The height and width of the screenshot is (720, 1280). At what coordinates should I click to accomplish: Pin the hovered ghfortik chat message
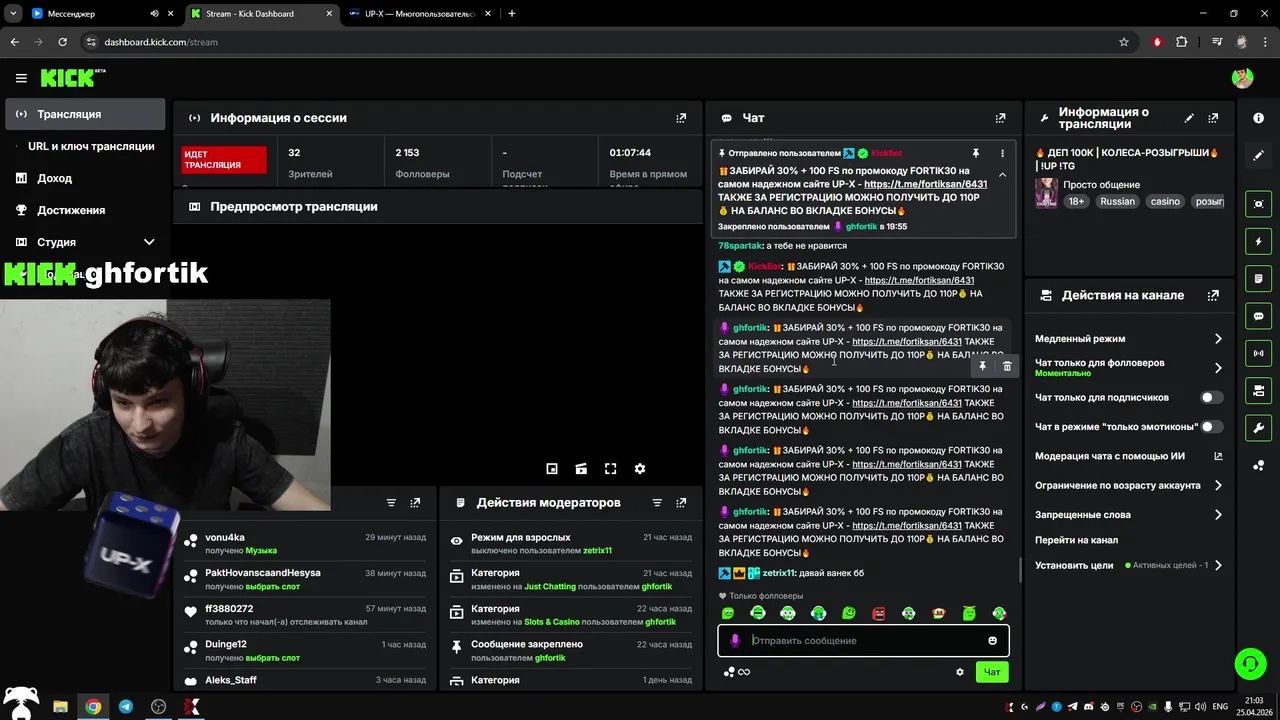point(982,366)
